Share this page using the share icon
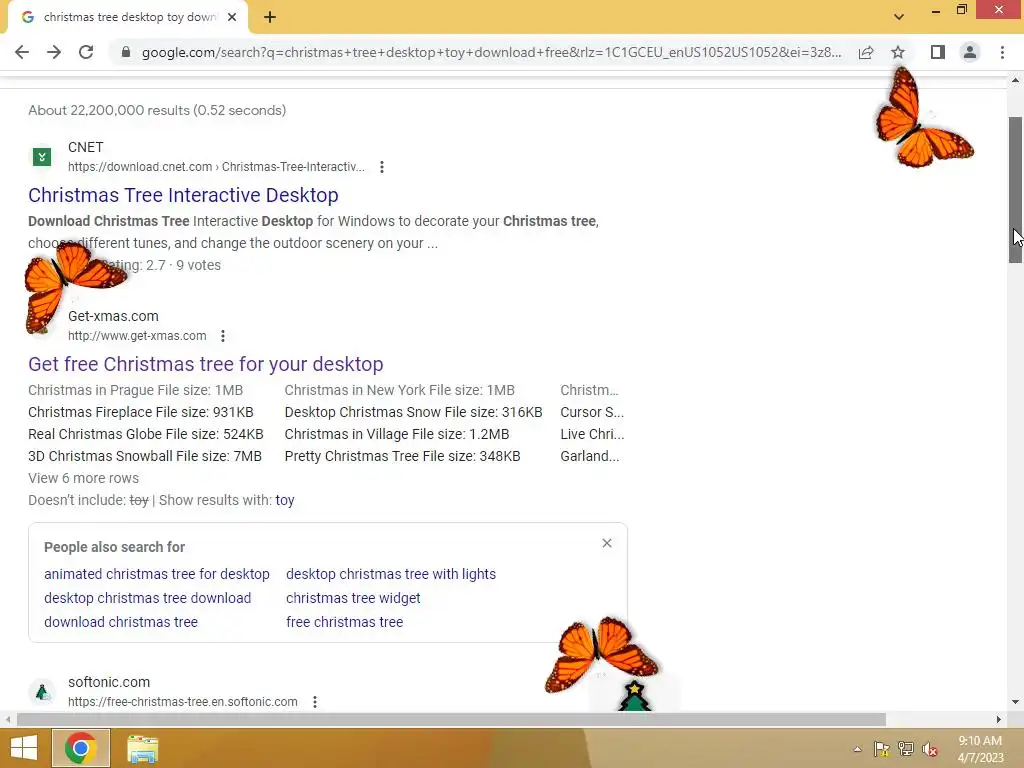This screenshot has height=768, width=1024. coord(866,52)
